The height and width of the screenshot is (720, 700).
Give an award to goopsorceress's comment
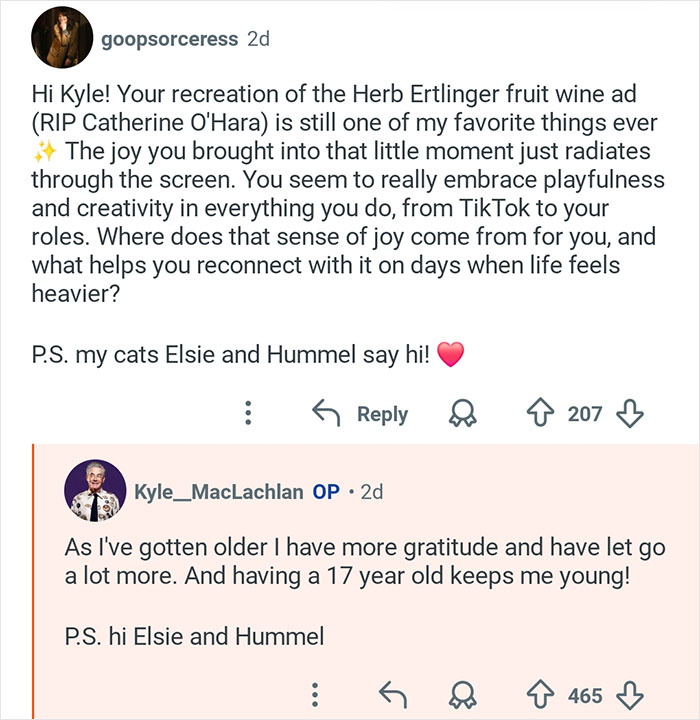click(462, 414)
